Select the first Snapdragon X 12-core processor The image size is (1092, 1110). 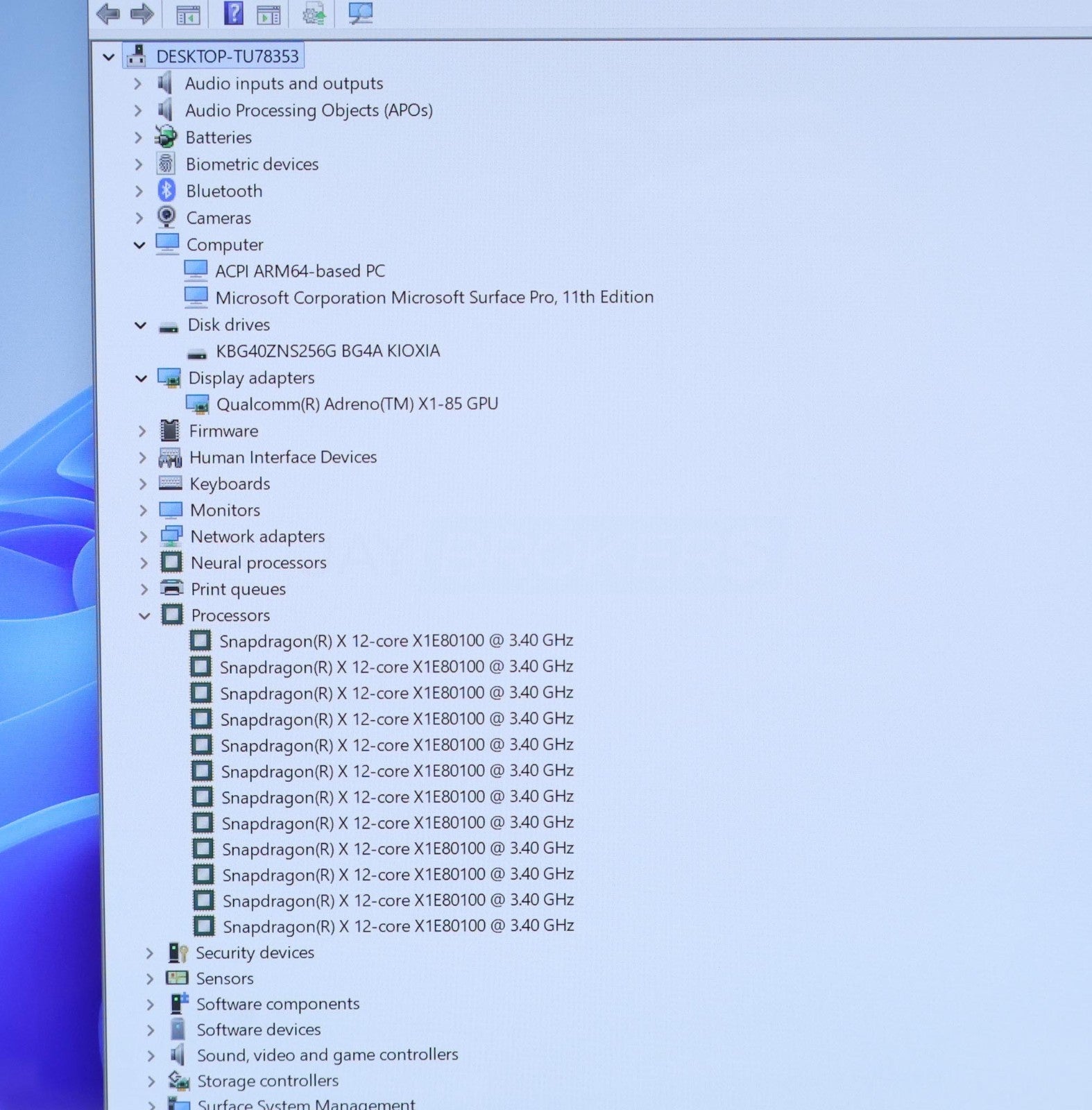395,641
